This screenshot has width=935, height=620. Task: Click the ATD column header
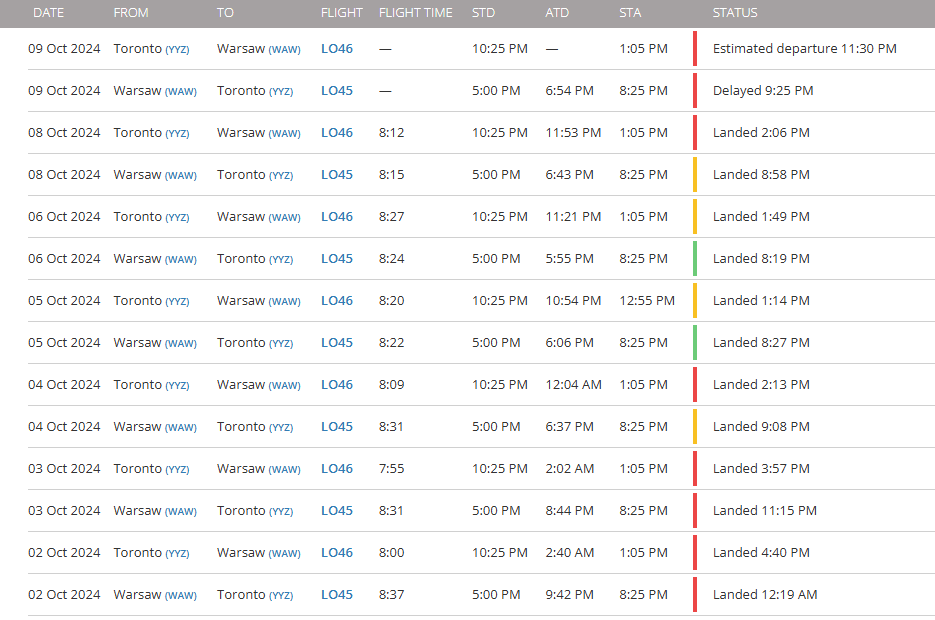(x=557, y=13)
